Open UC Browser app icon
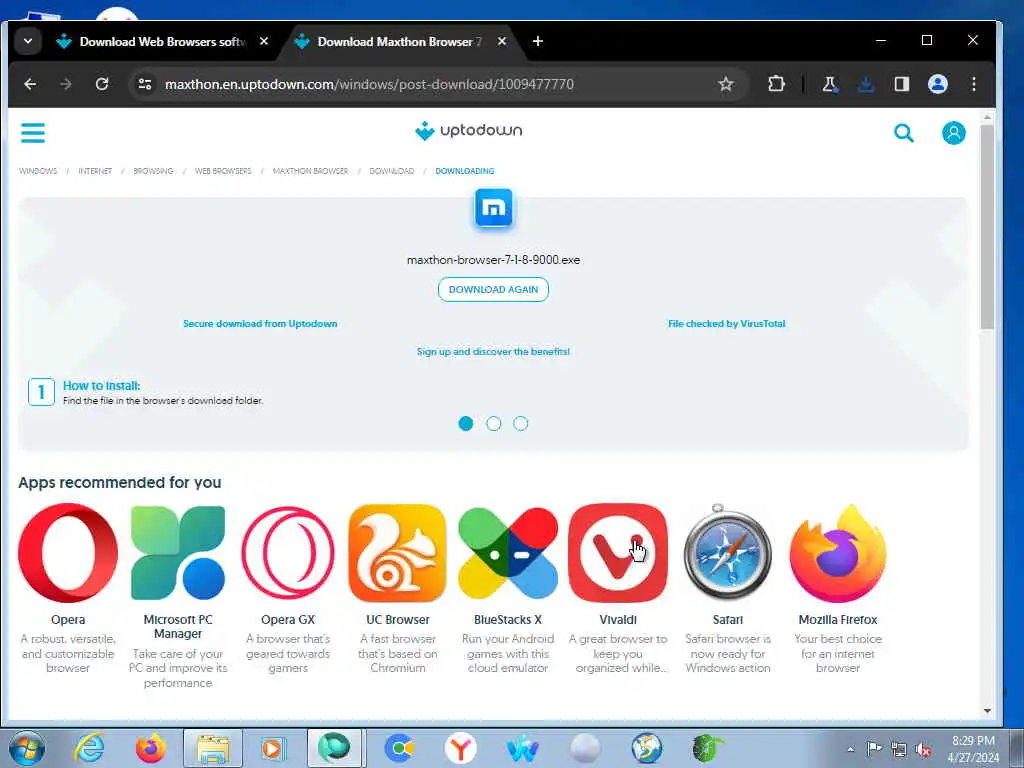The width and height of the screenshot is (1024, 768). point(398,552)
